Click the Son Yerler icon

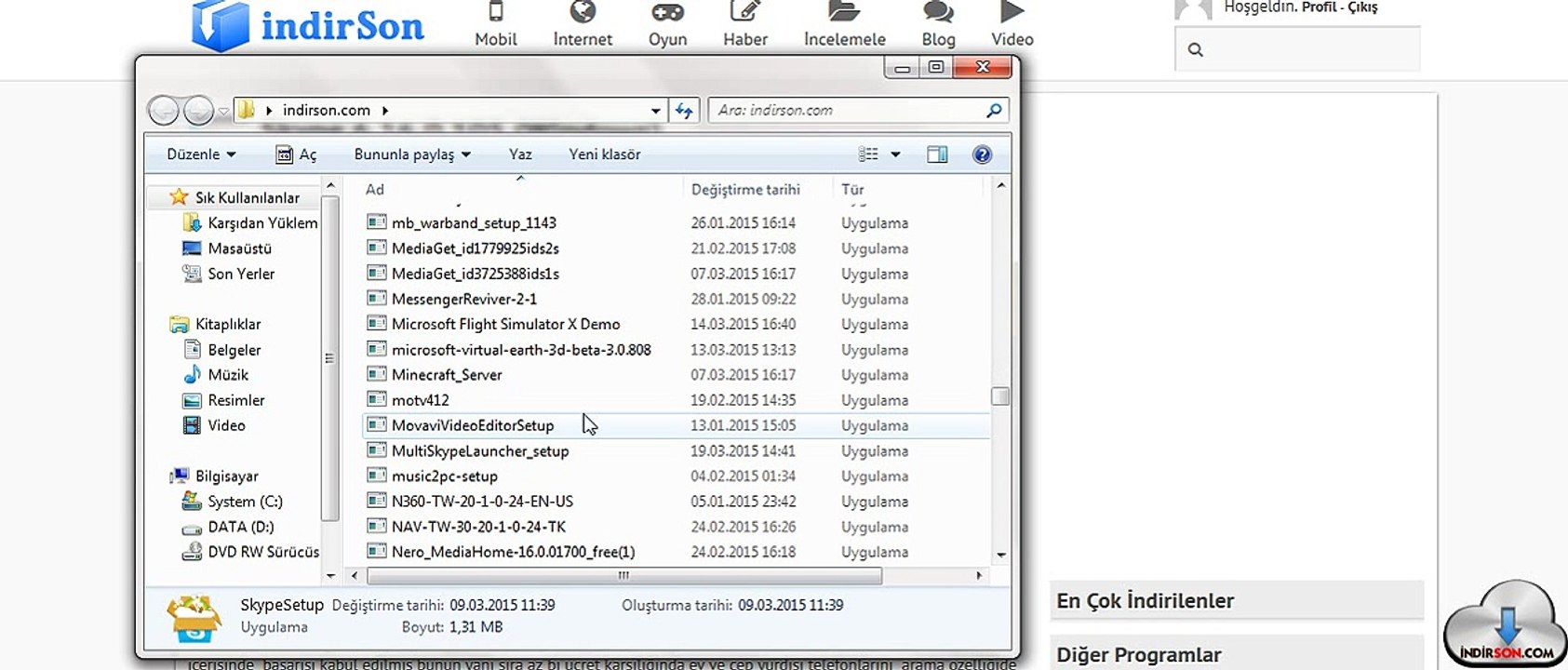coord(192,274)
